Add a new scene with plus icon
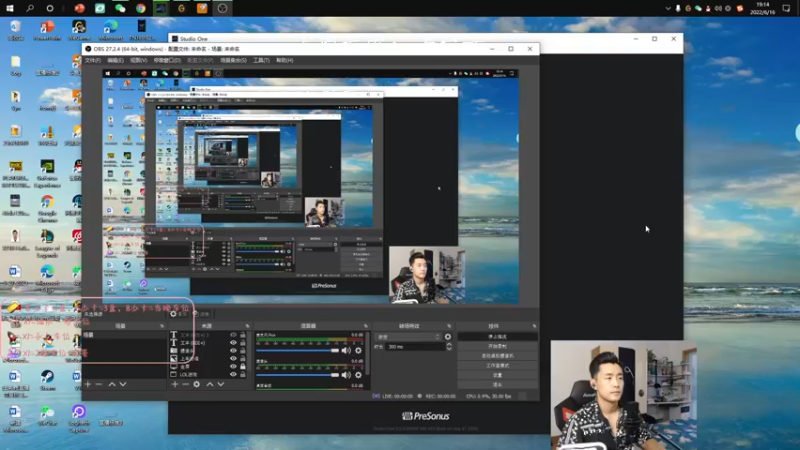Viewport: 800px width, 450px height. click(88, 384)
